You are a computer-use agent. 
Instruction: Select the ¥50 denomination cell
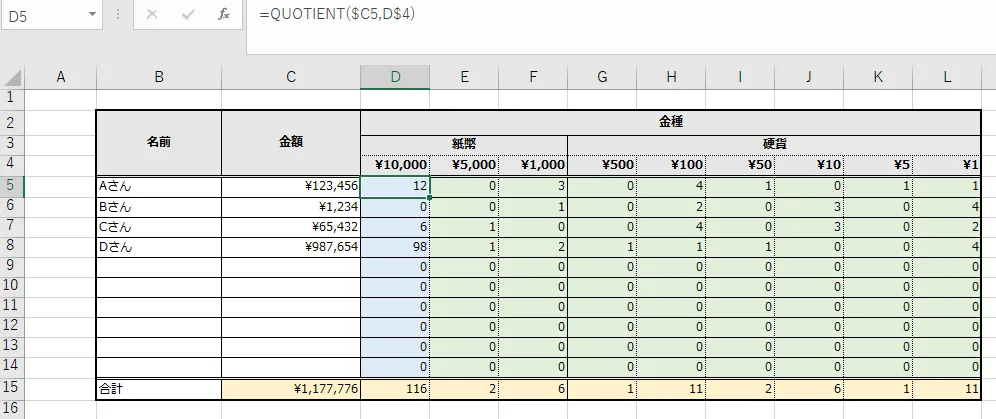(740, 165)
